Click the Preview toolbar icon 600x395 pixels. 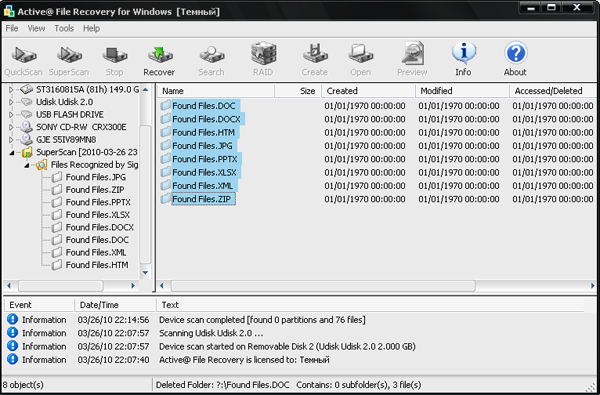coord(412,53)
